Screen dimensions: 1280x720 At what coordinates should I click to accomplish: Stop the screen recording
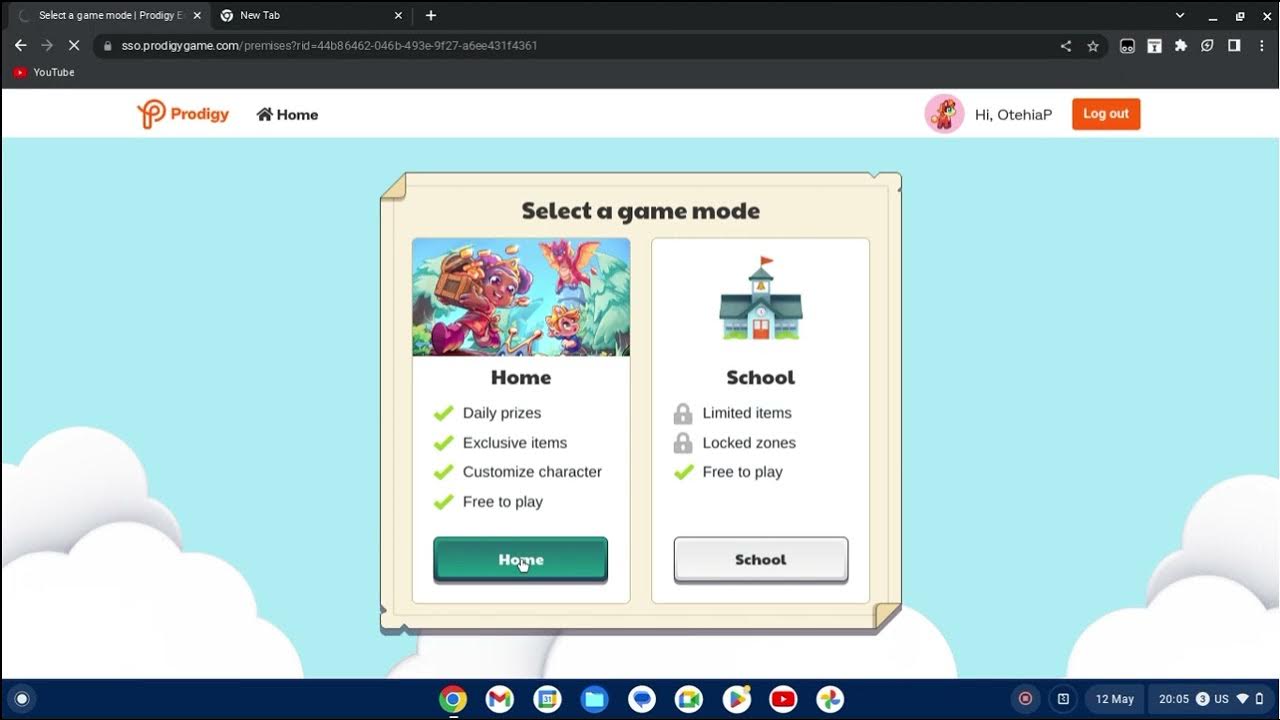click(x=1025, y=699)
